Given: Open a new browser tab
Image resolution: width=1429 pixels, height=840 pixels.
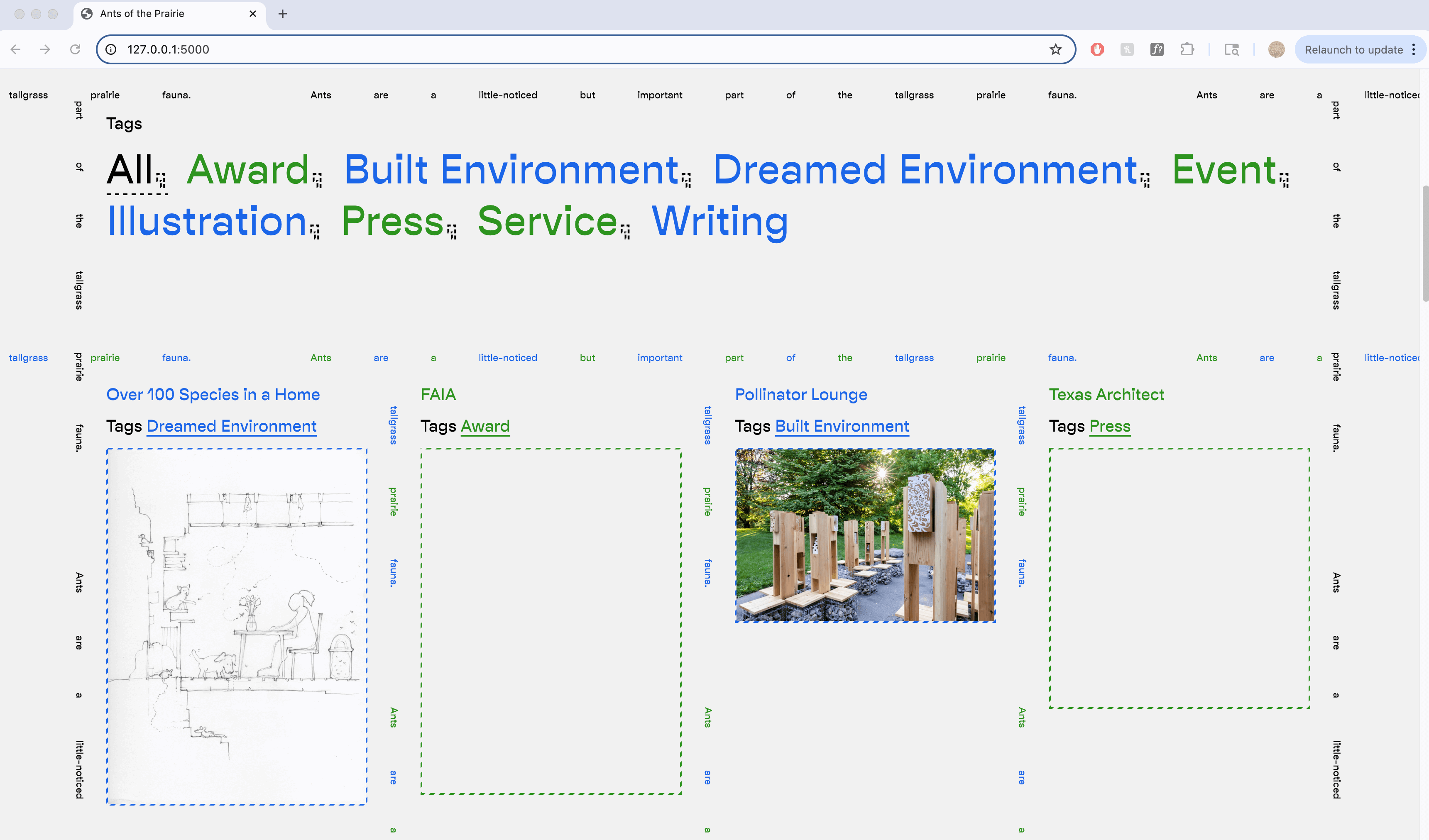Looking at the screenshot, I should click(x=282, y=14).
